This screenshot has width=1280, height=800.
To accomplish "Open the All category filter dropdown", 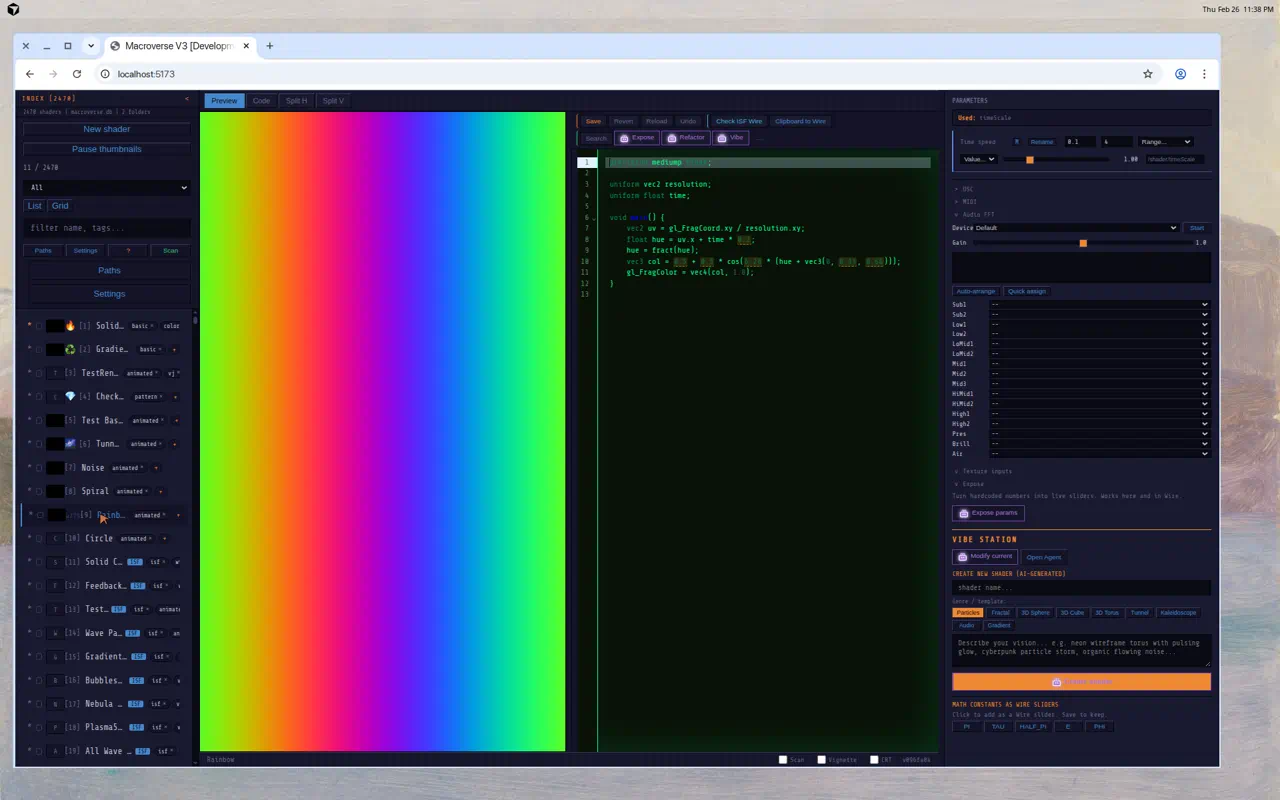I will pyautogui.click(x=107, y=187).
